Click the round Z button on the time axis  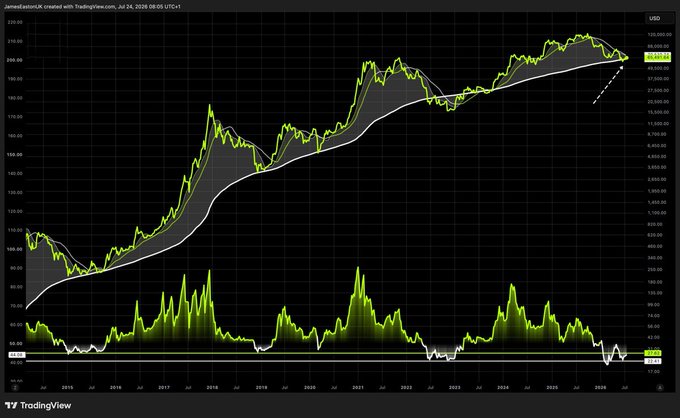[x=15, y=388]
